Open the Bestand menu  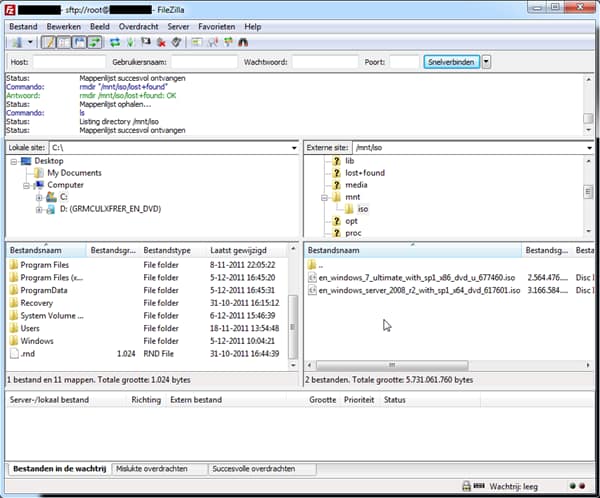tap(23, 27)
